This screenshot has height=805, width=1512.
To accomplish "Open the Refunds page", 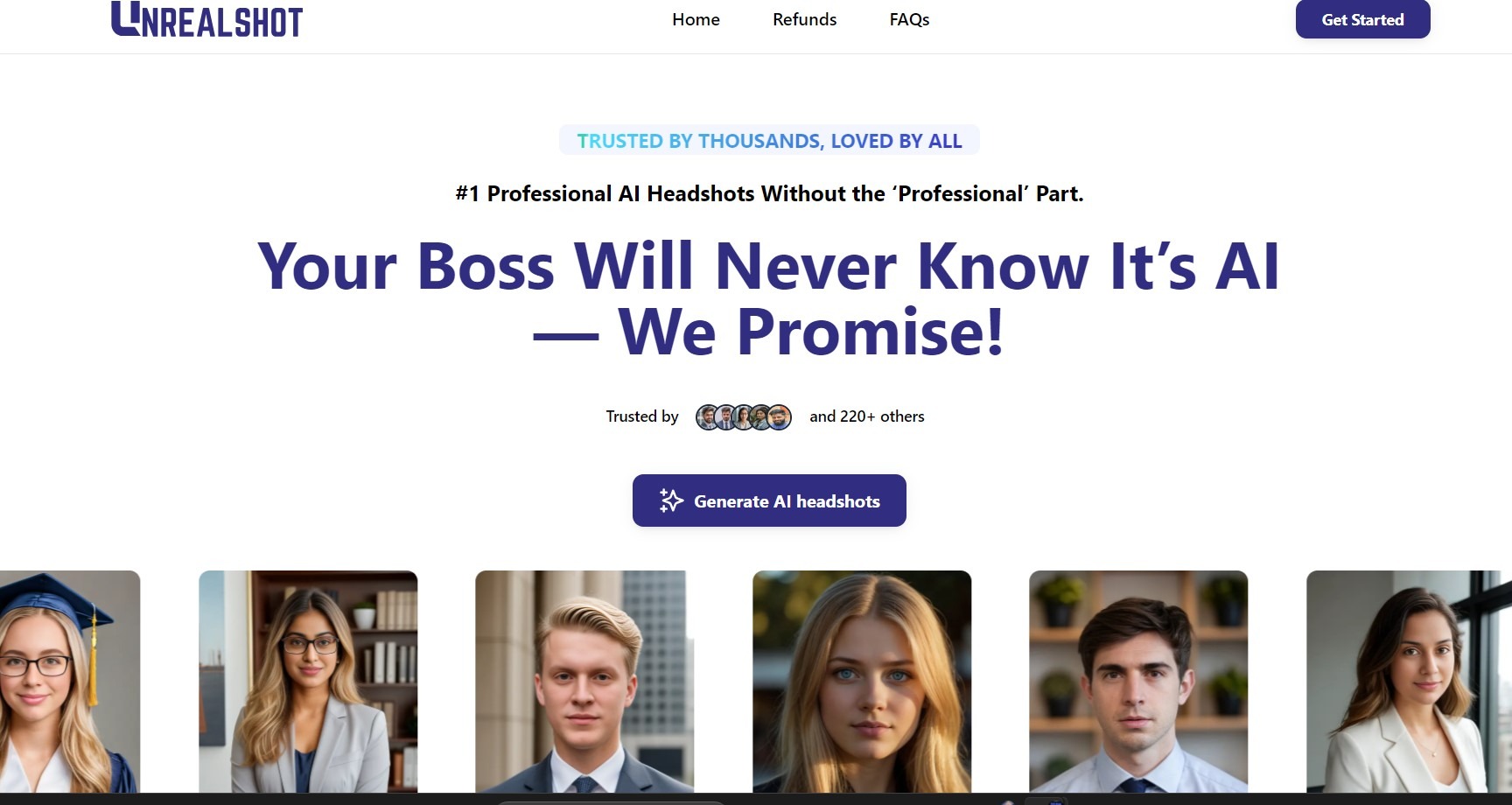I will tap(804, 19).
